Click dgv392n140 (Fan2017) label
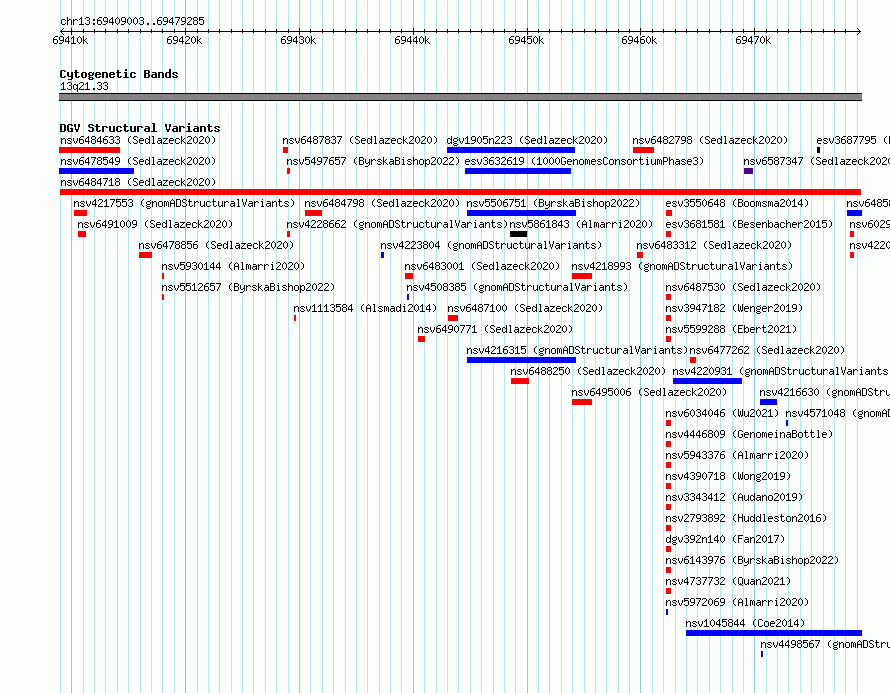 click(725, 539)
